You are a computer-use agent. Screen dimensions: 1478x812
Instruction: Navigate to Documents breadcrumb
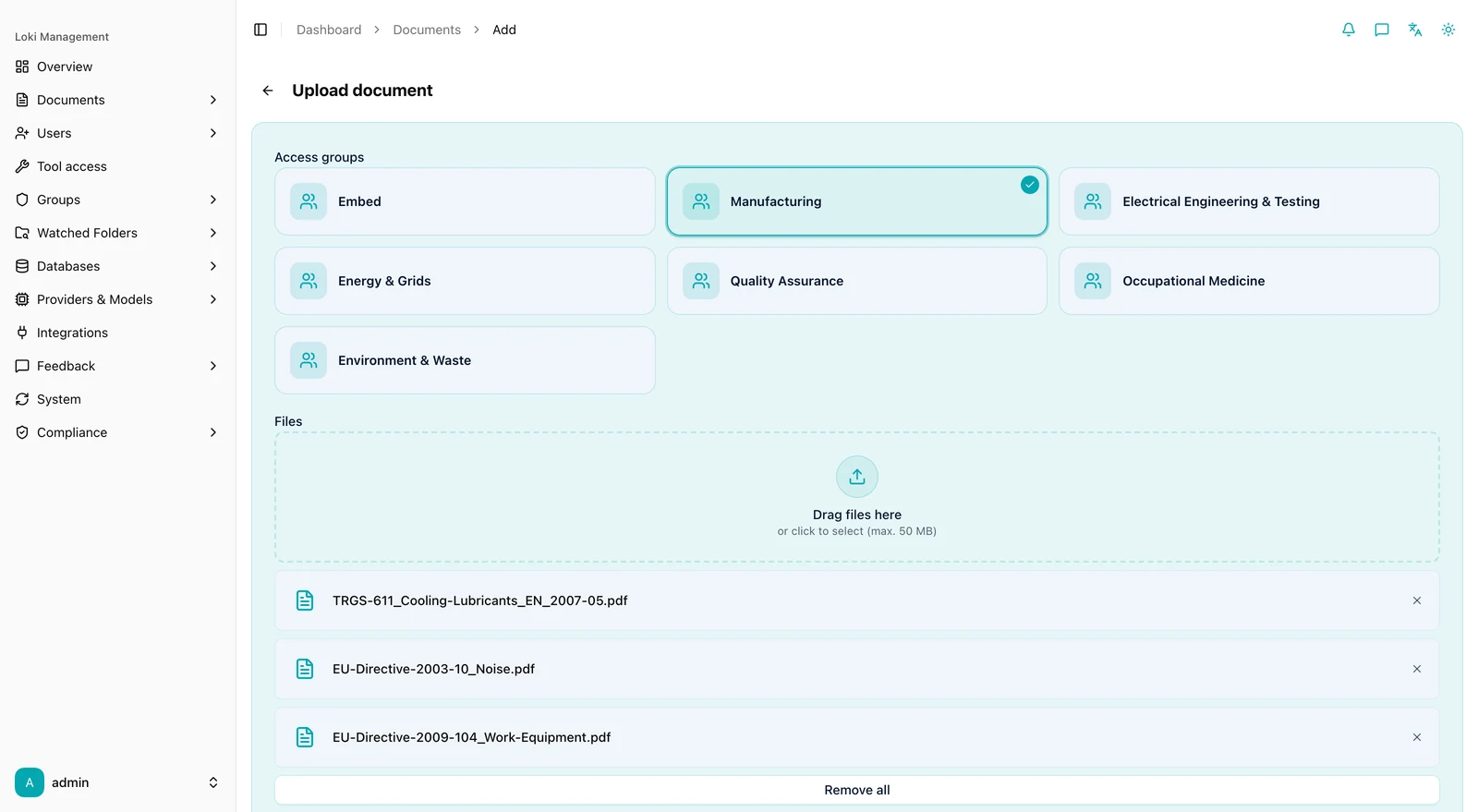[427, 30]
